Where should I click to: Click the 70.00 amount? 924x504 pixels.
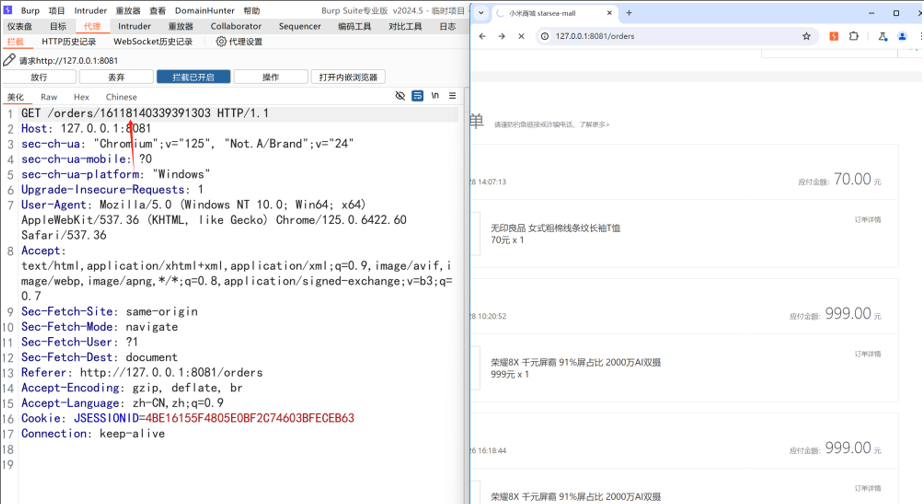[x=852, y=179]
